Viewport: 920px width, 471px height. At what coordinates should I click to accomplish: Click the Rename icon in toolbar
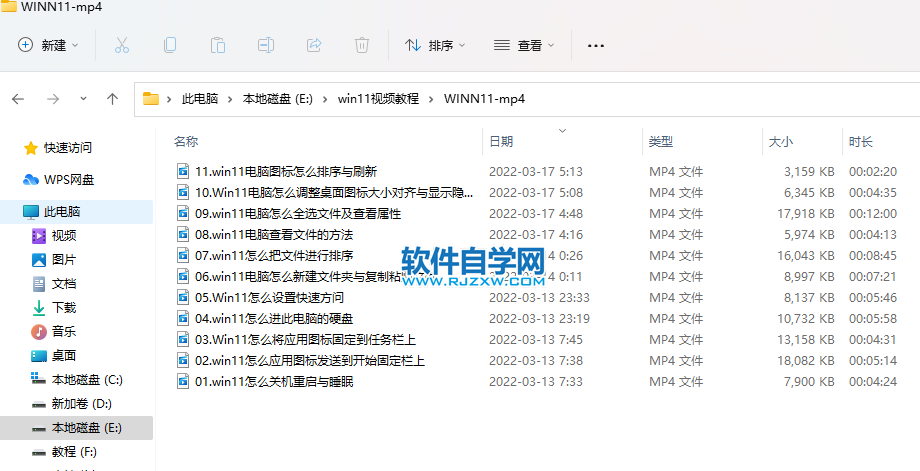tap(266, 45)
